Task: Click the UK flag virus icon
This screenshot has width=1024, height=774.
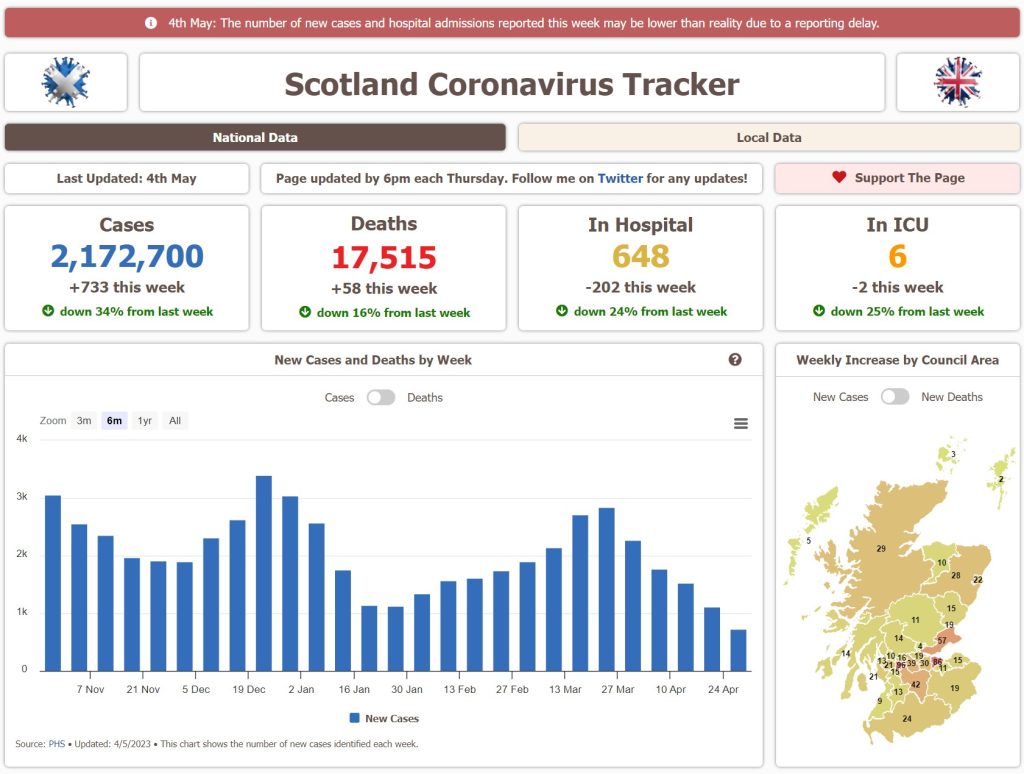Action: [957, 82]
